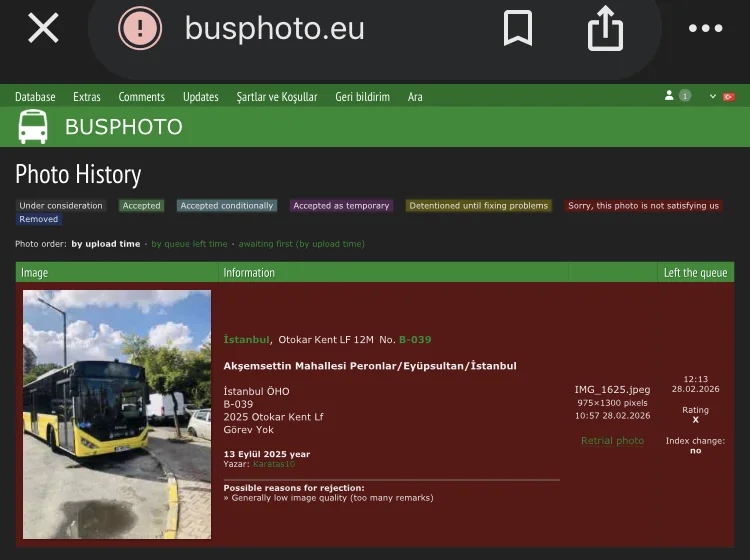Open the notification count badge
The width and height of the screenshot is (750, 560).
coord(685,96)
